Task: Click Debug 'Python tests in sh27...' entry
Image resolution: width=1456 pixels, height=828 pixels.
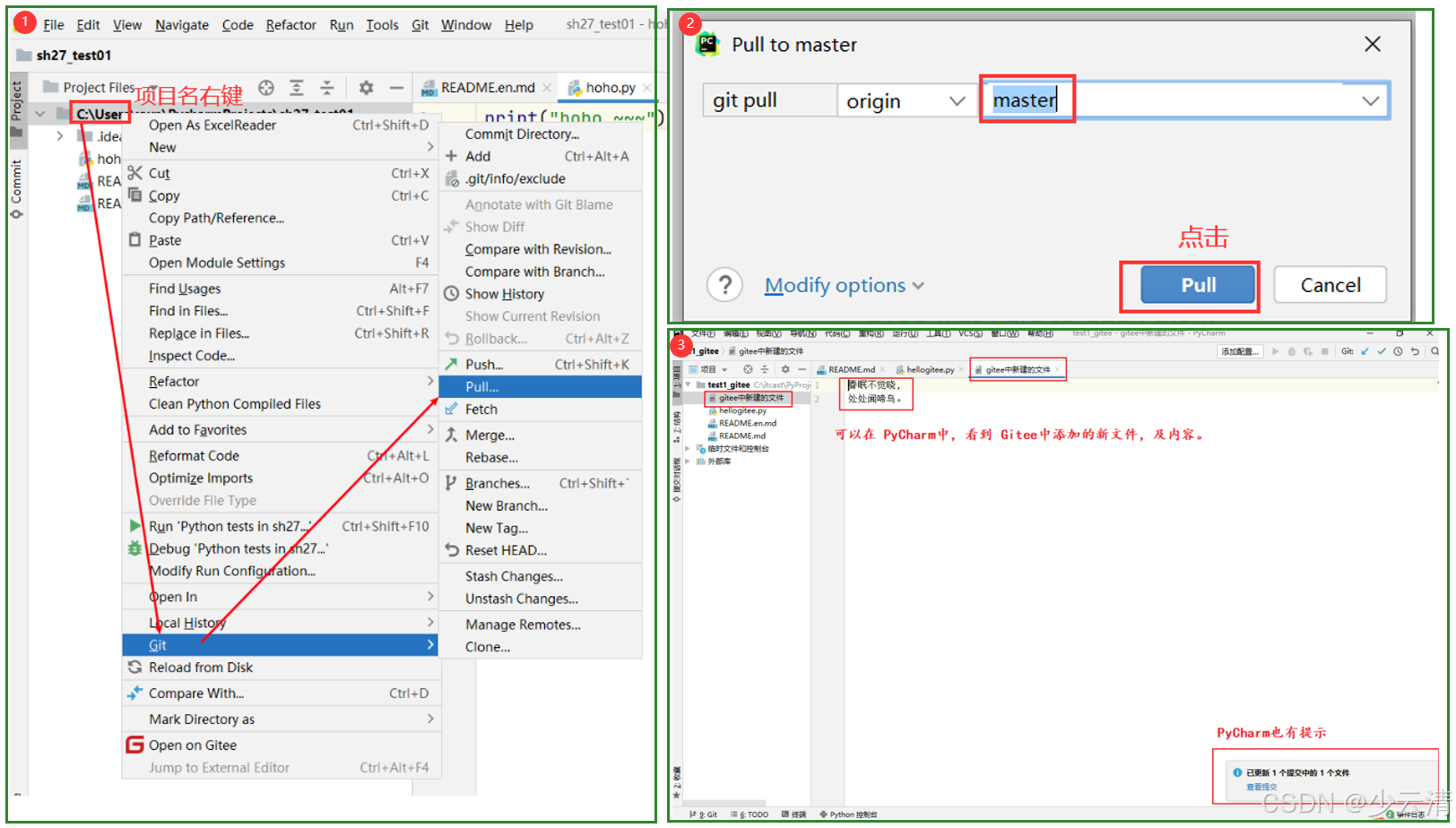Action: point(280,548)
